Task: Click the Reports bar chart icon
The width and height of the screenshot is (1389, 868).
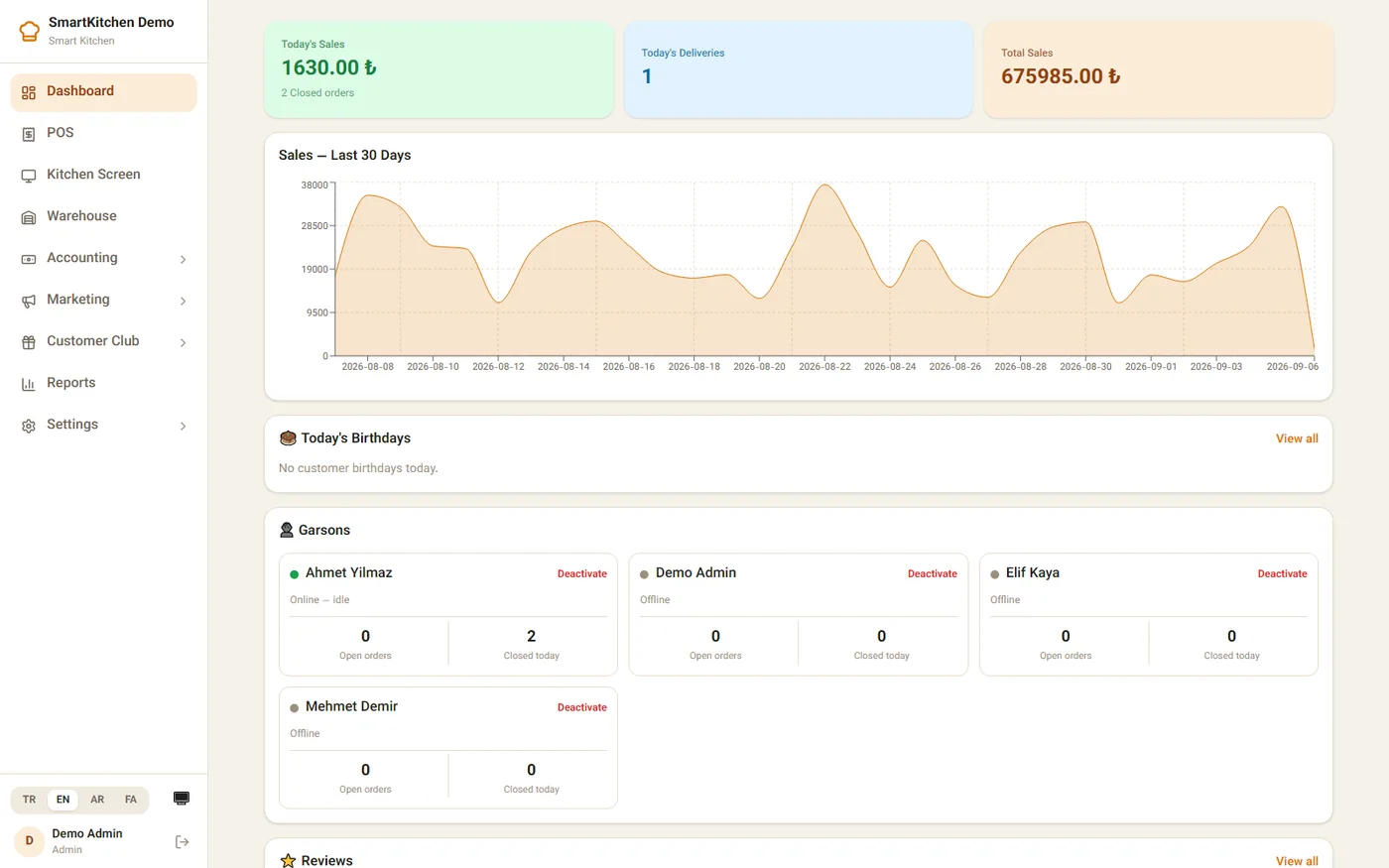Action: coord(29,384)
